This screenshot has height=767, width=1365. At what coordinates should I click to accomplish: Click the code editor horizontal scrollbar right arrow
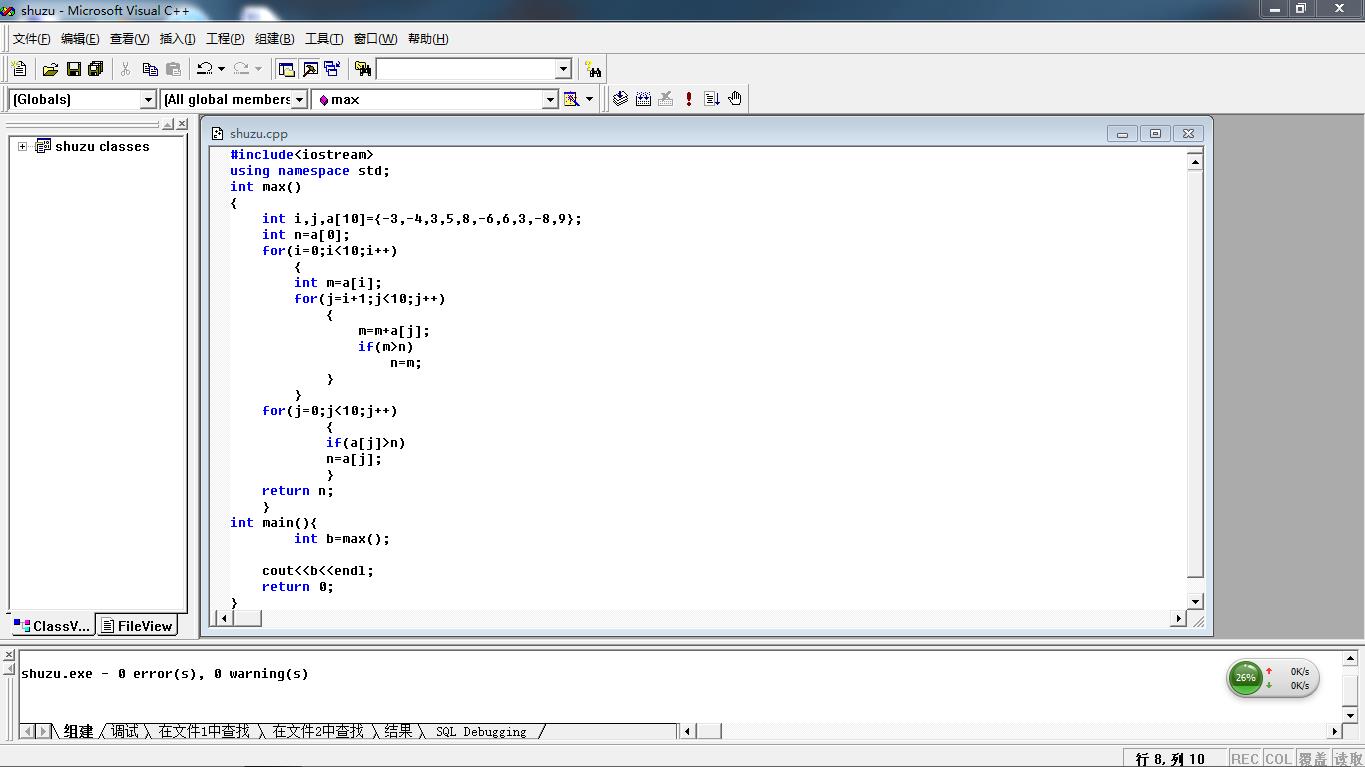[x=1178, y=618]
